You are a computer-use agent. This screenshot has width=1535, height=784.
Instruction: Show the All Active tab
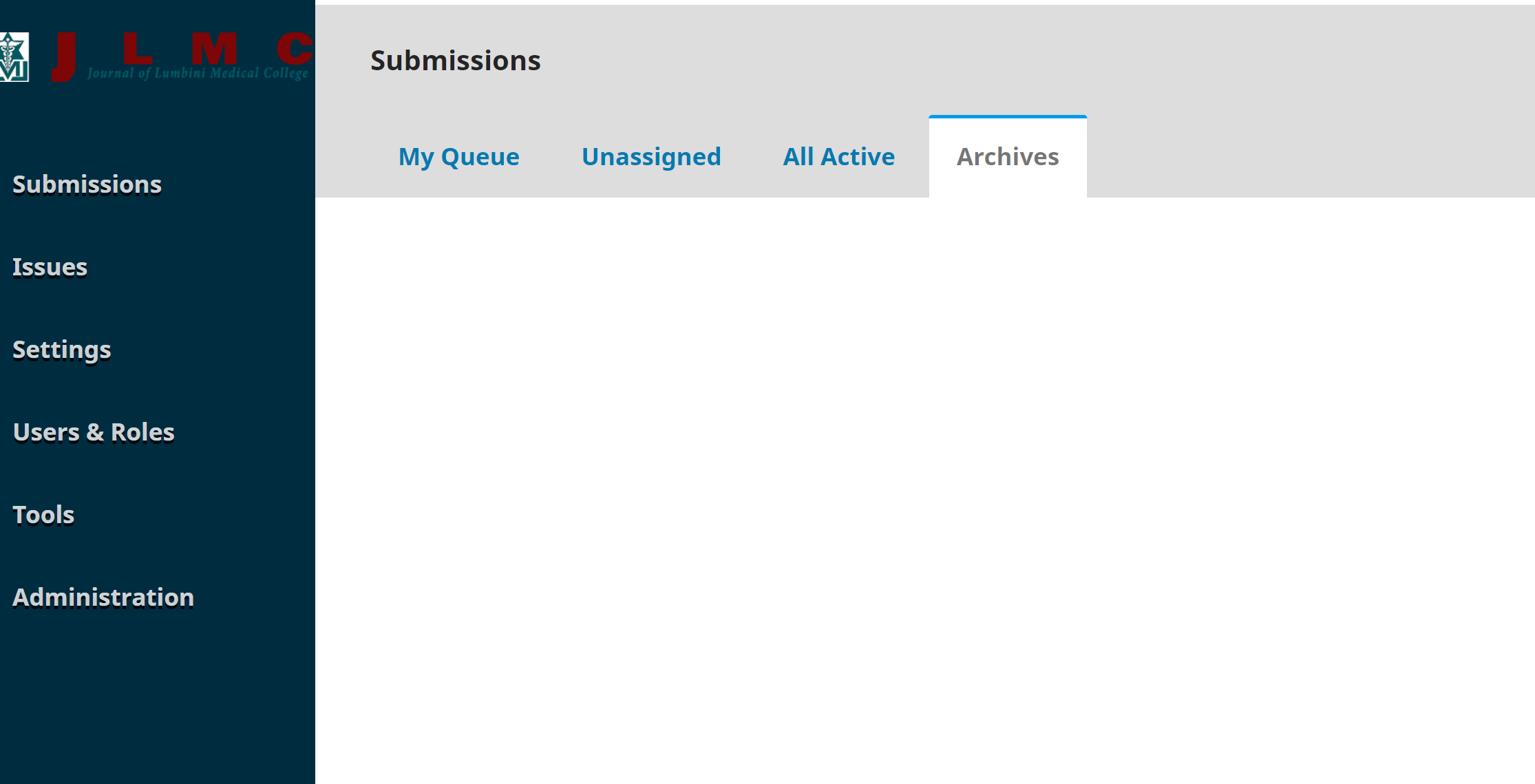[839, 157]
